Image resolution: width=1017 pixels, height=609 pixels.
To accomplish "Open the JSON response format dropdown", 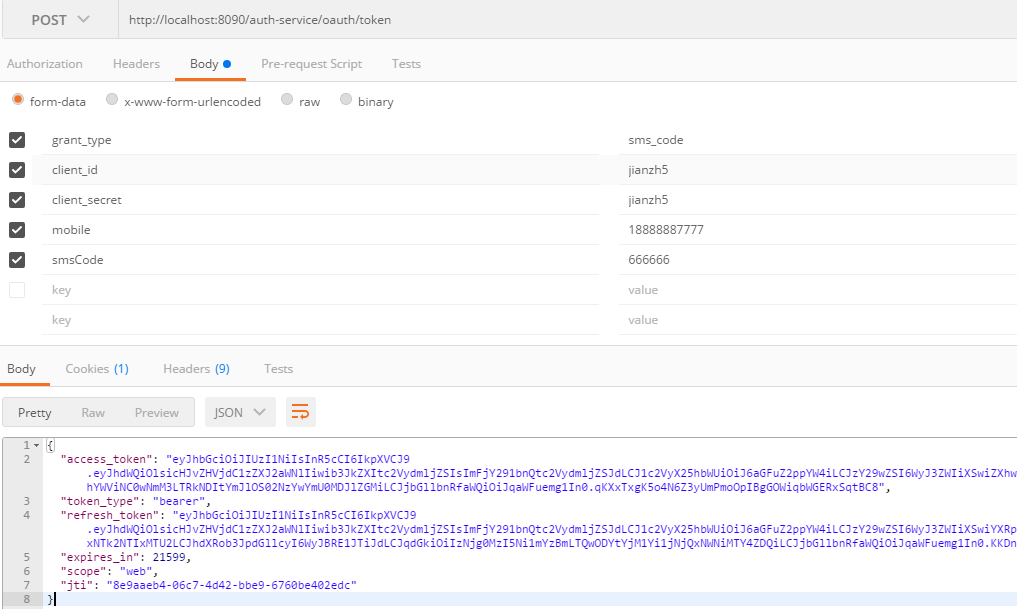I will (240, 411).
